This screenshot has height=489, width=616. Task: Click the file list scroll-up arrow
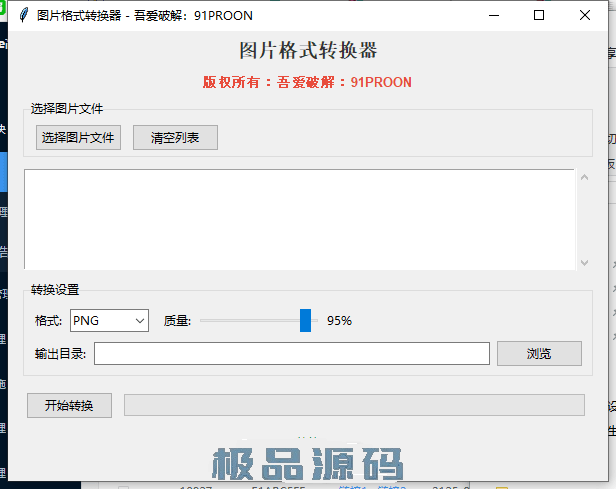pos(585,178)
